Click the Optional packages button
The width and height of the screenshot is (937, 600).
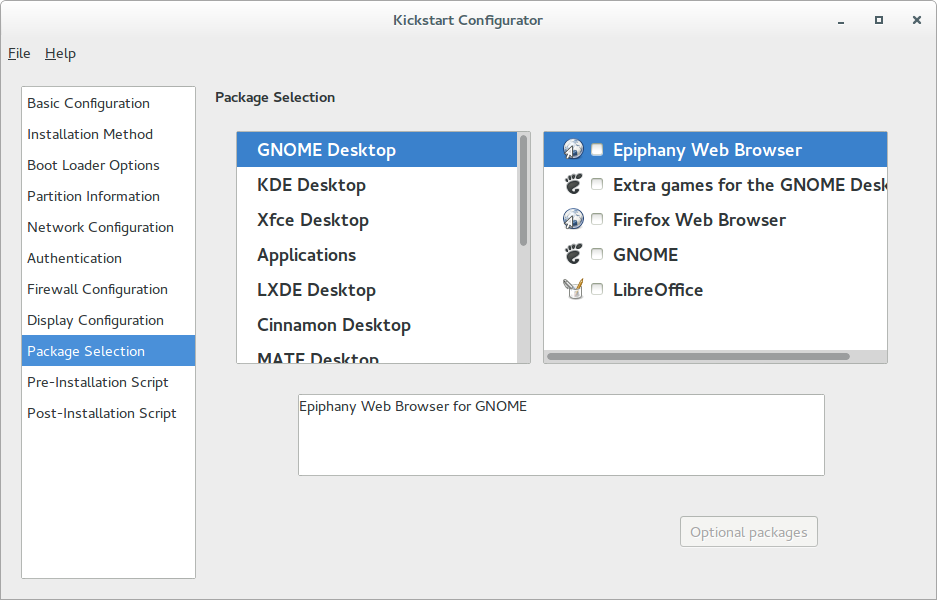(x=748, y=531)
